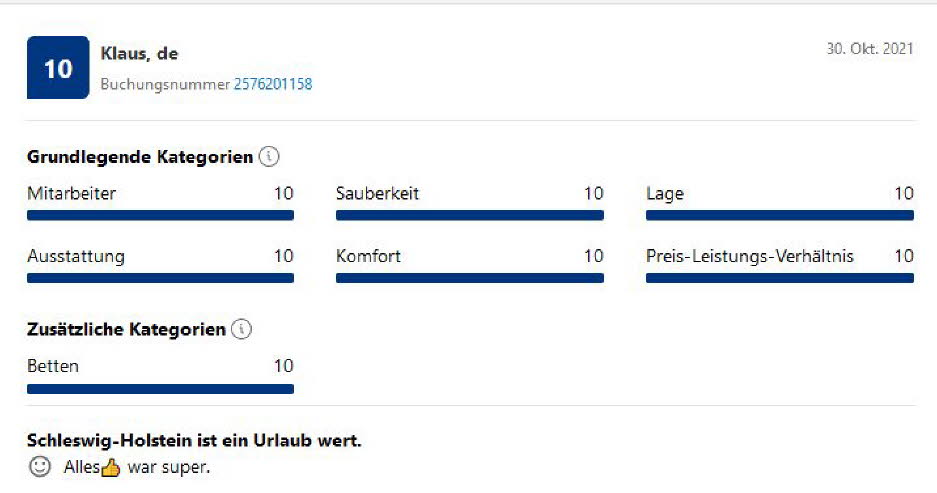
Task: Click the info icon beside Grundlegende Kategorien
Action: coord(269,157)
